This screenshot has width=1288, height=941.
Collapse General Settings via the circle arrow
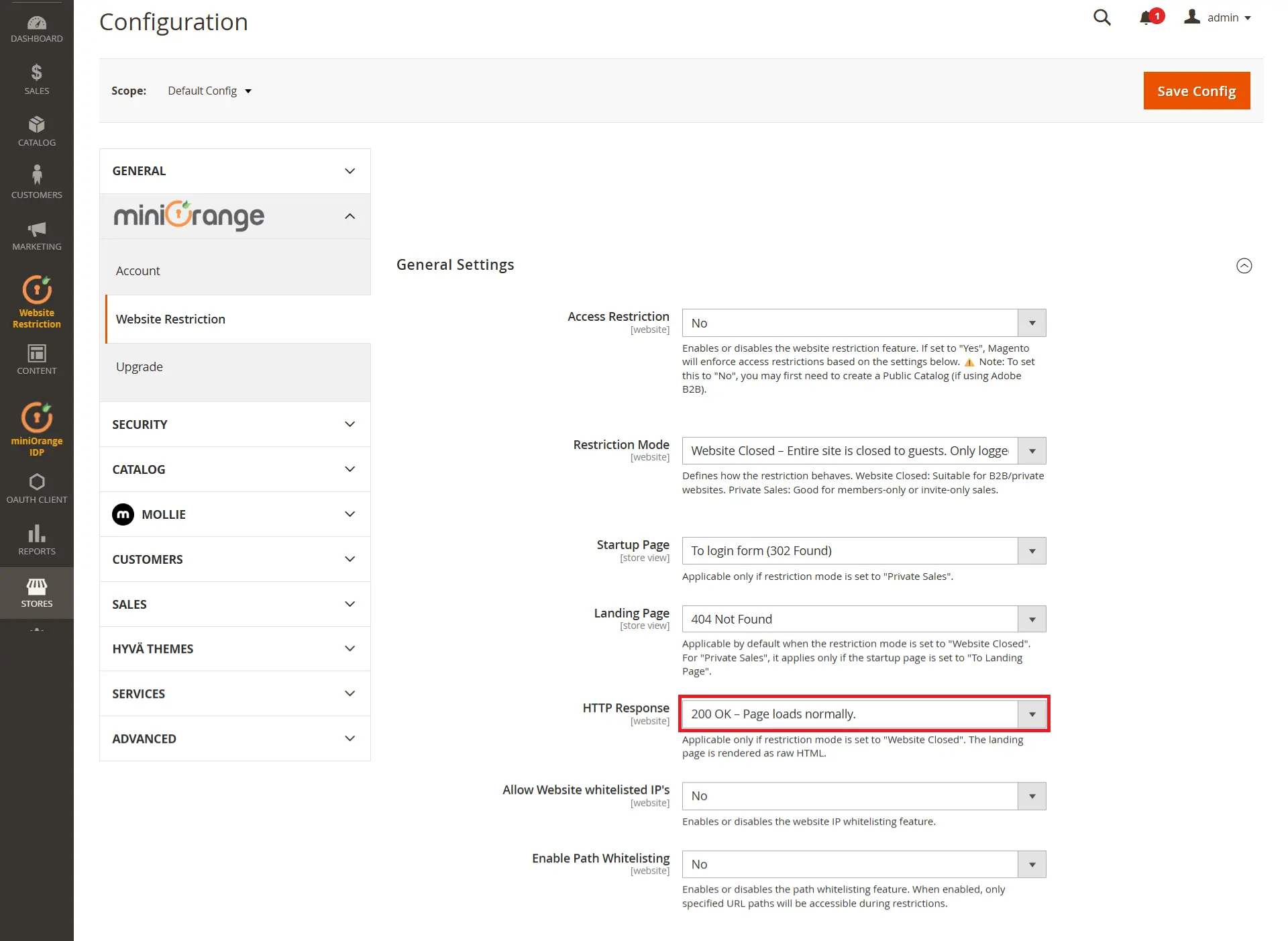tap(1244, 266)
